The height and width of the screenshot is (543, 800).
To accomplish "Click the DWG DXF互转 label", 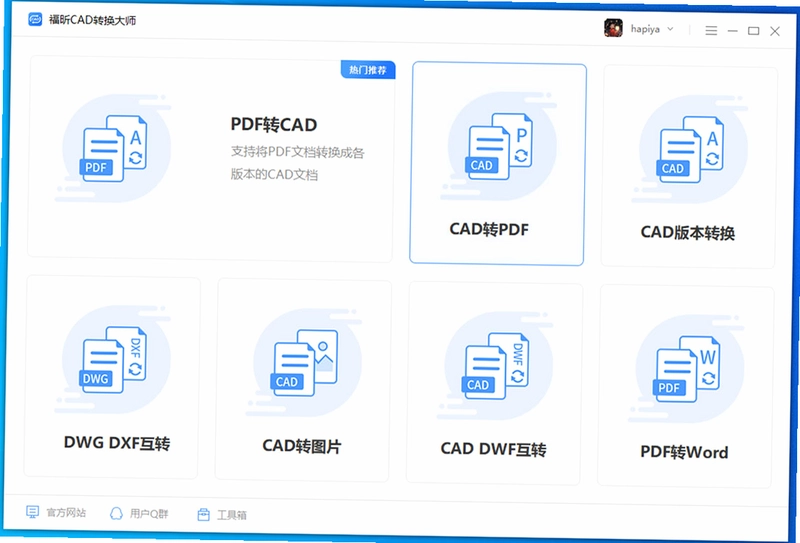I will click(117, 443).
